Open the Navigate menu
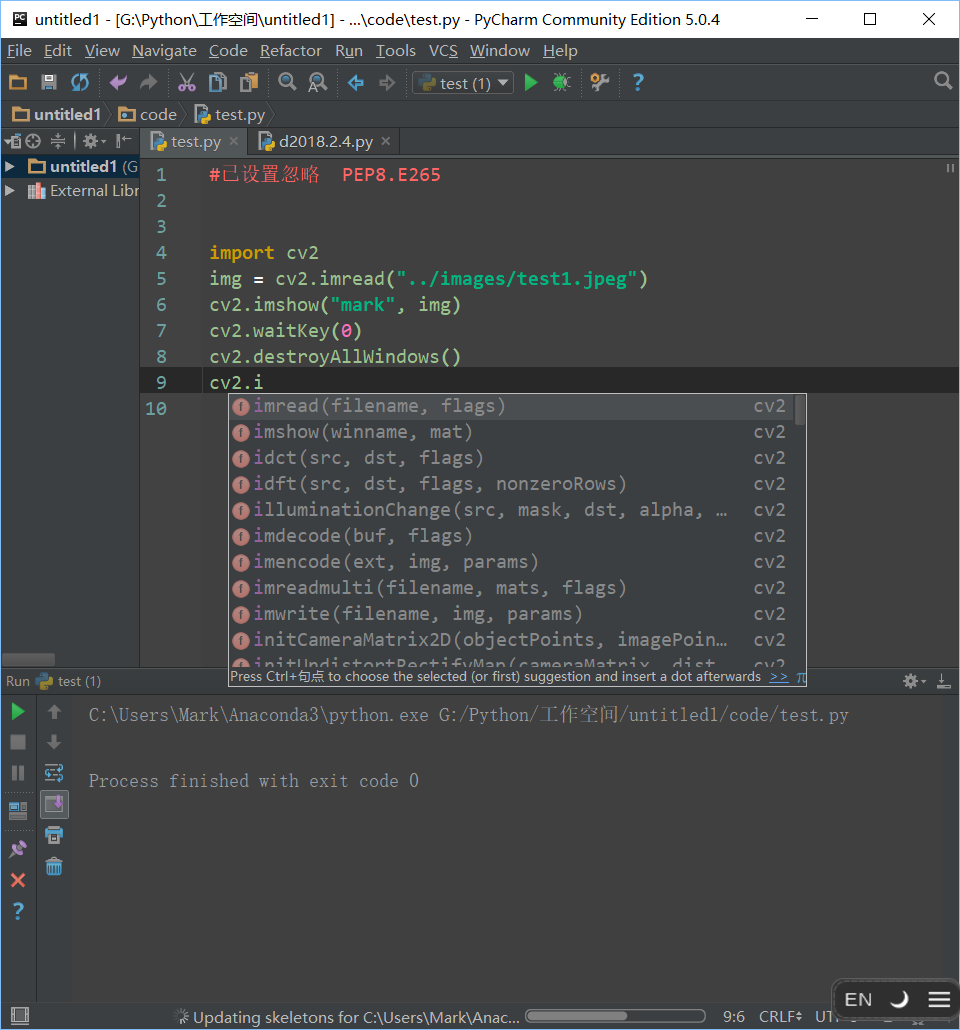Viewport: 960px width, 1030px height. tap(164, 51)
